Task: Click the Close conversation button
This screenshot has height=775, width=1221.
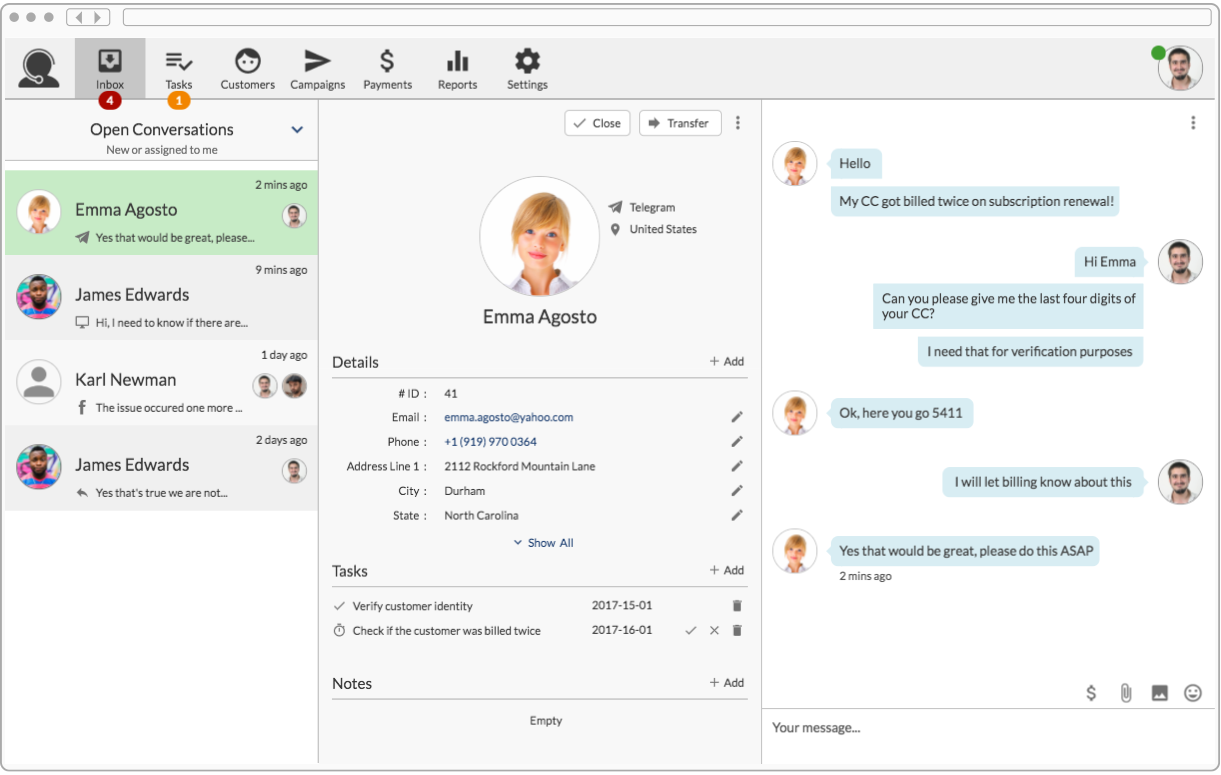Action: point(597,123)
